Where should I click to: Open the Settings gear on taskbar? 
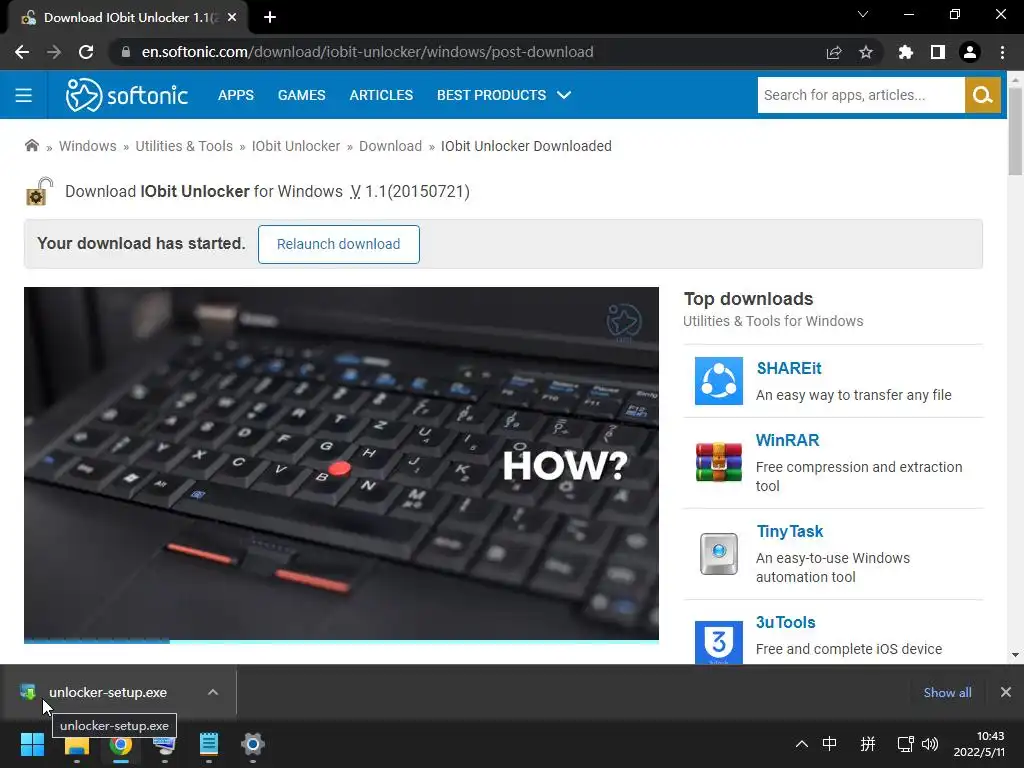tap(253, 744)
